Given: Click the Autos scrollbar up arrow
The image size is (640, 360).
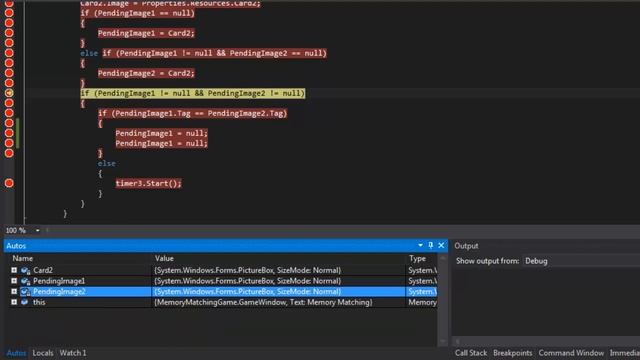Looking at the screenshot, I should [x=443, y=258].
